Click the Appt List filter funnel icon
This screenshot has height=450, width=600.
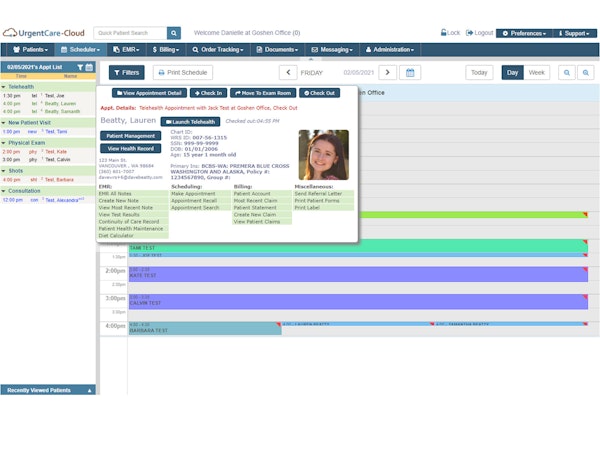coord(79,67)
